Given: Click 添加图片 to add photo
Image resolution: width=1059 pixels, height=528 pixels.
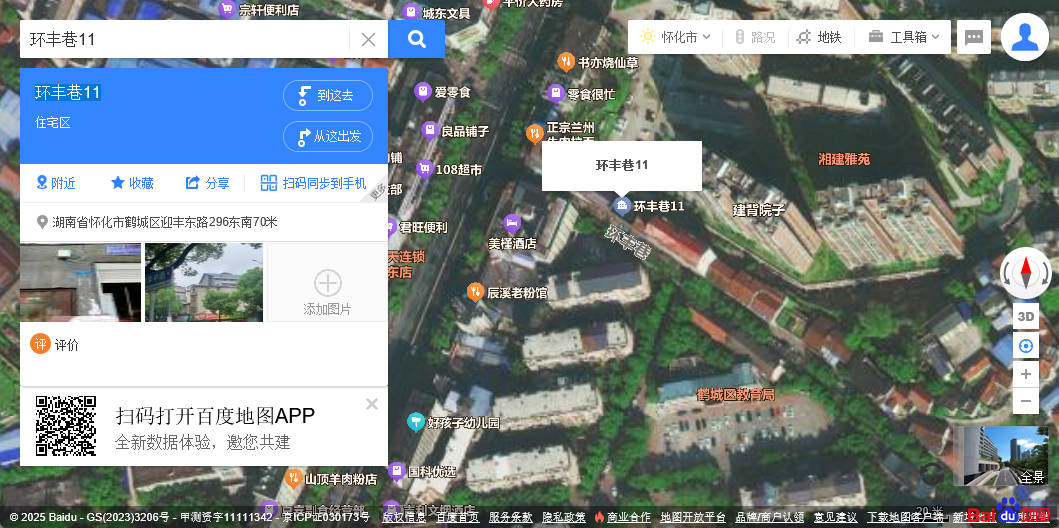Looking at the screenshot, I should coord(327,290).
